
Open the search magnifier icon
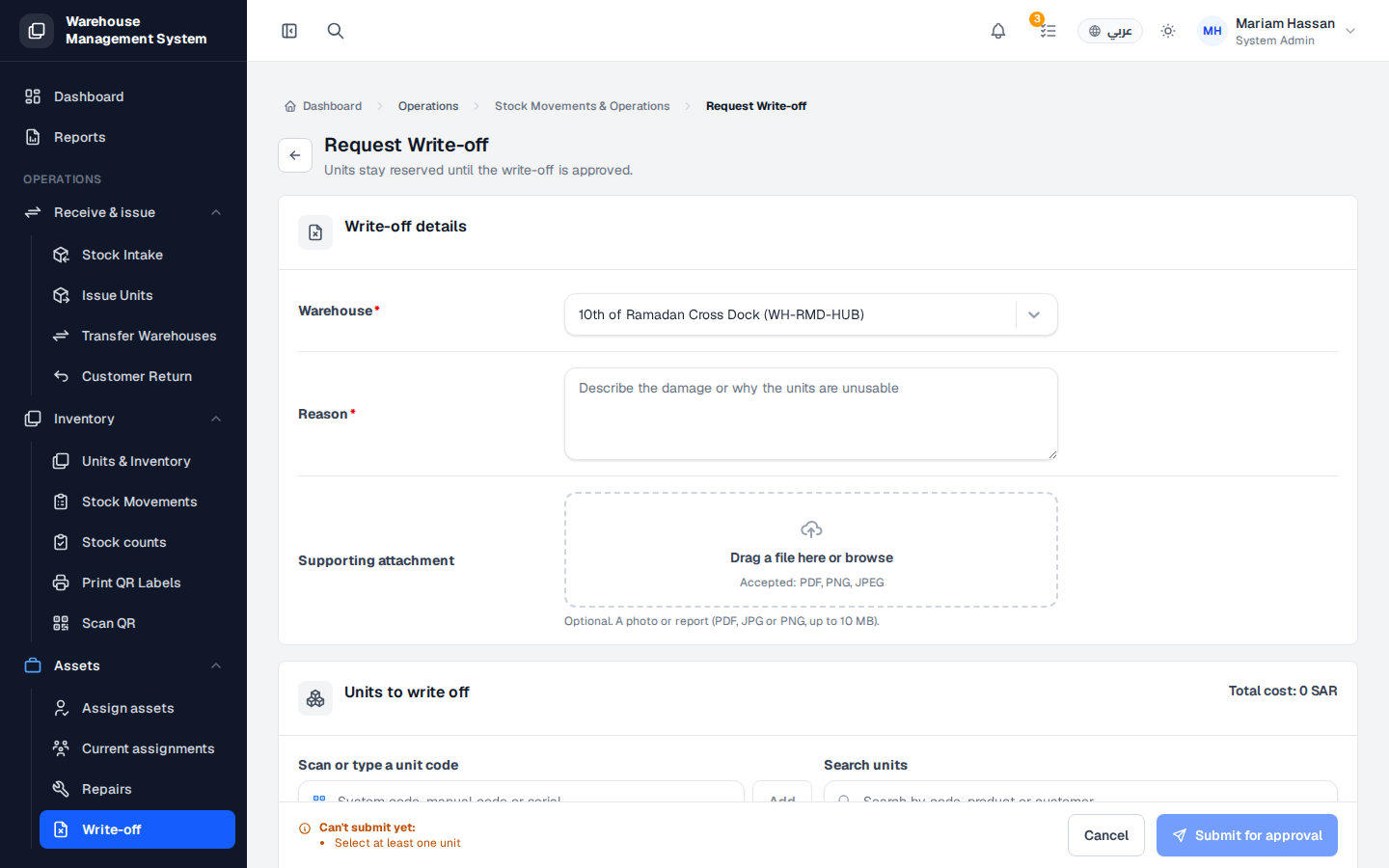(336, 31)
